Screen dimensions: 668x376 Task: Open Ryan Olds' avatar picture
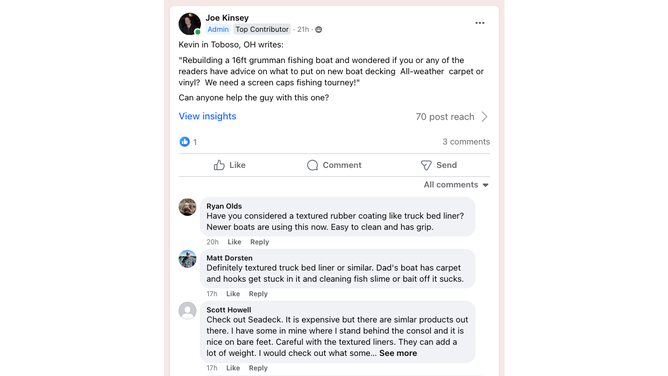pos(187,207)
